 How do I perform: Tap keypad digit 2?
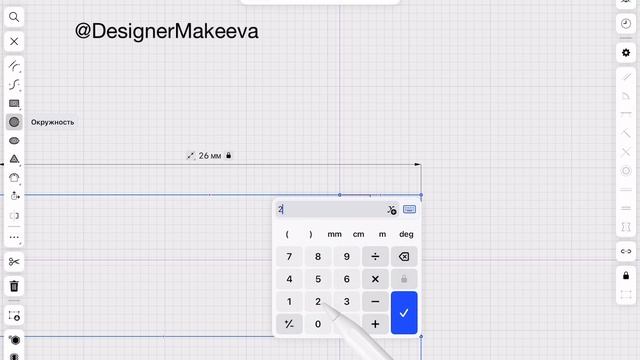[318, 302]
